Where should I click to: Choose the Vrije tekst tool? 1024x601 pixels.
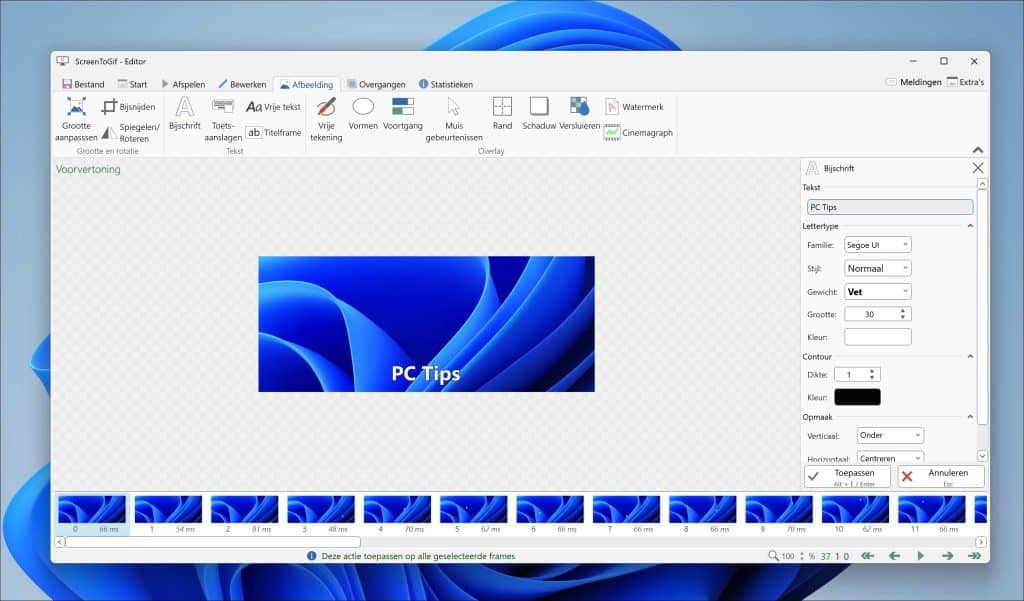pos(273,106)
